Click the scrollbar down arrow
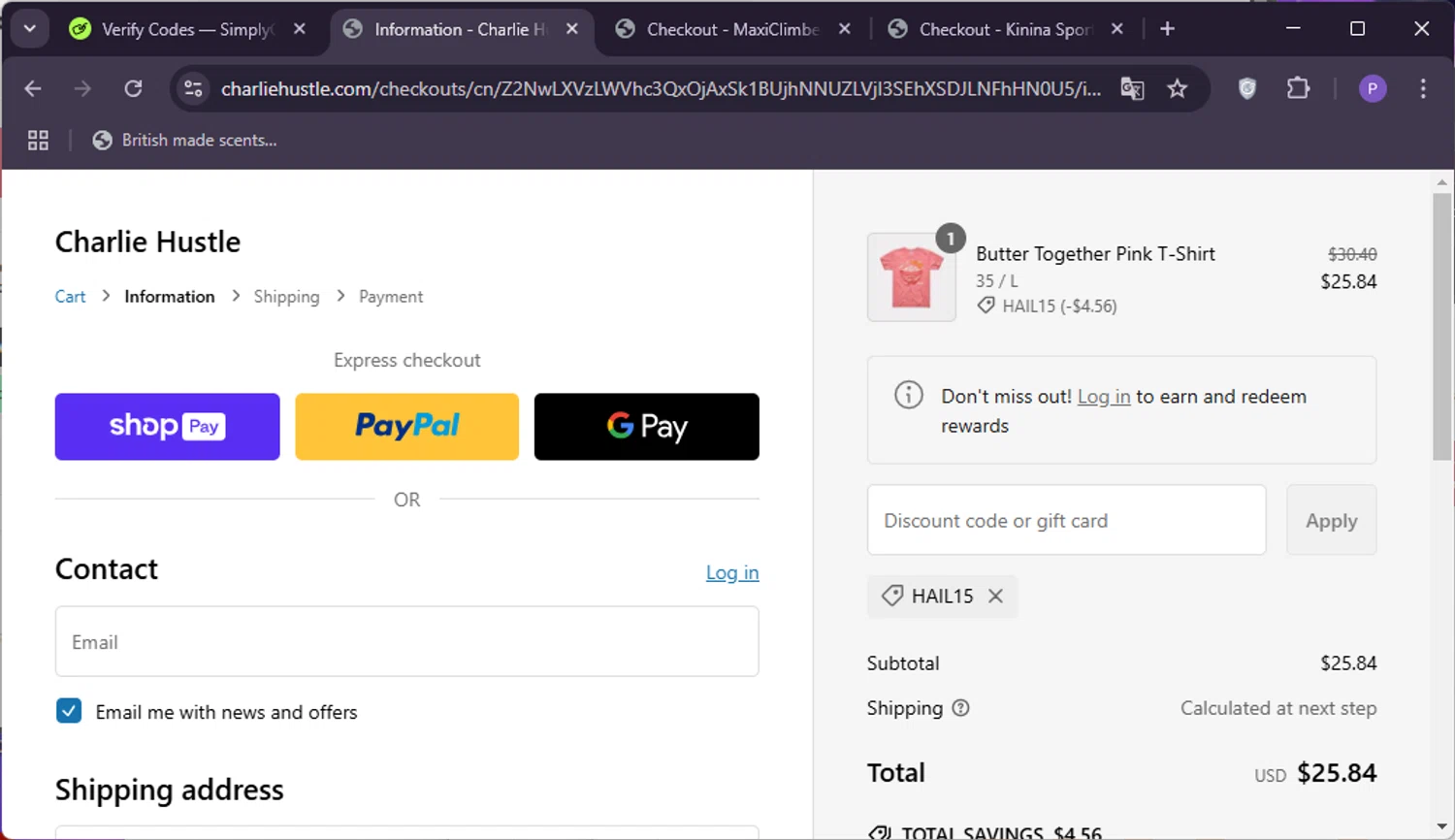 [1441, 827]
